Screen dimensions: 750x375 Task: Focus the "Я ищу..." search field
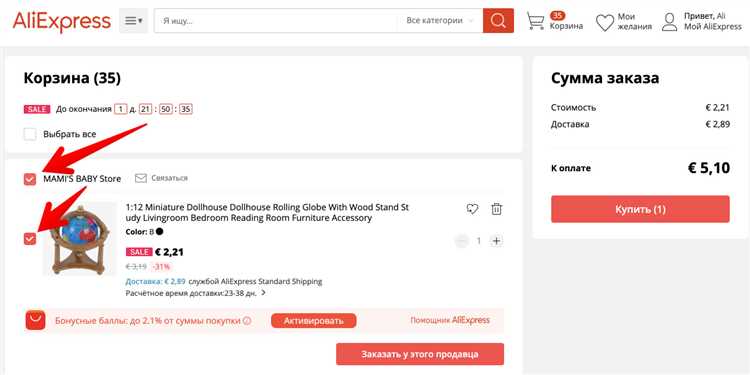tap(276, 21)
